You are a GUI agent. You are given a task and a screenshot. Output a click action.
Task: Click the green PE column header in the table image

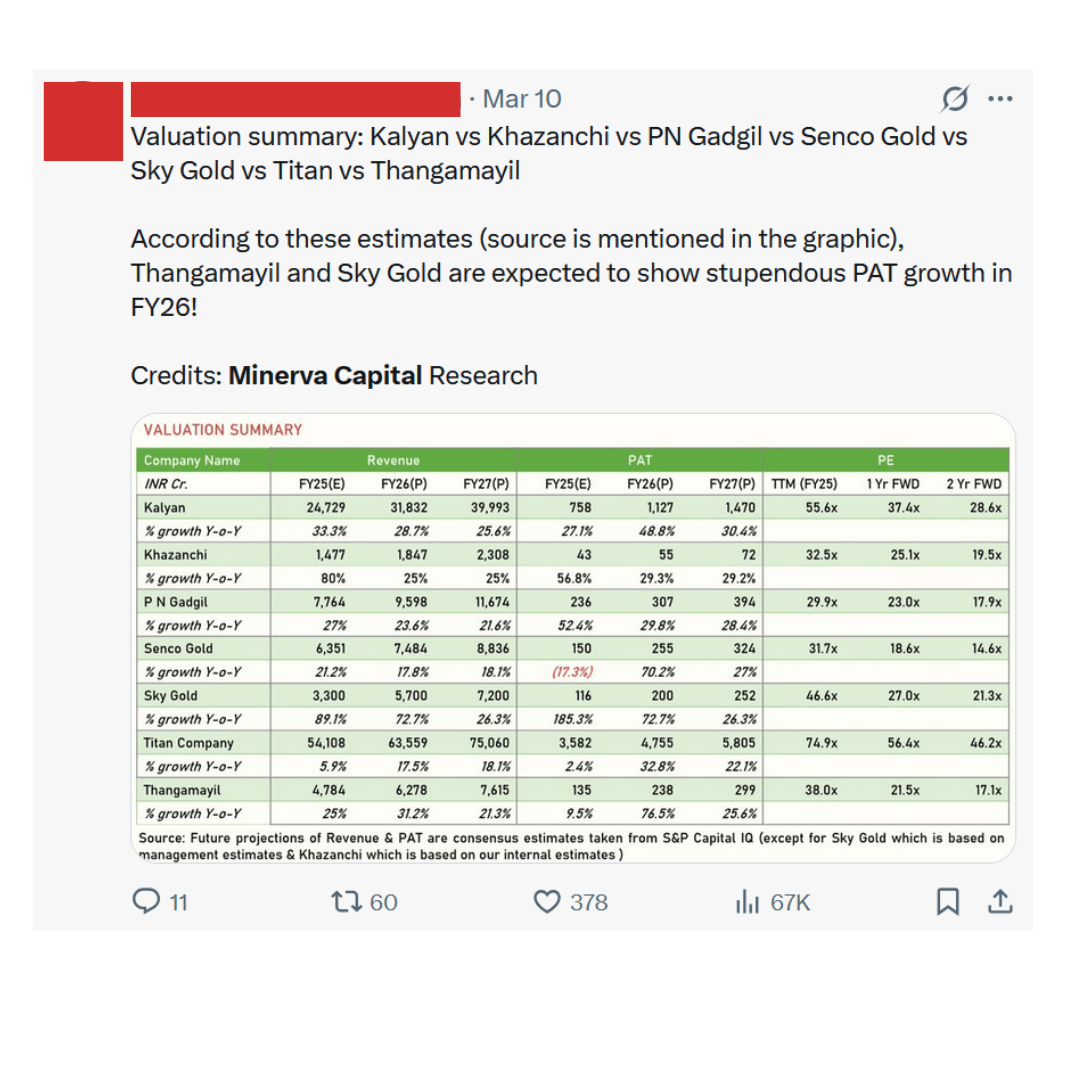point(886,460)
